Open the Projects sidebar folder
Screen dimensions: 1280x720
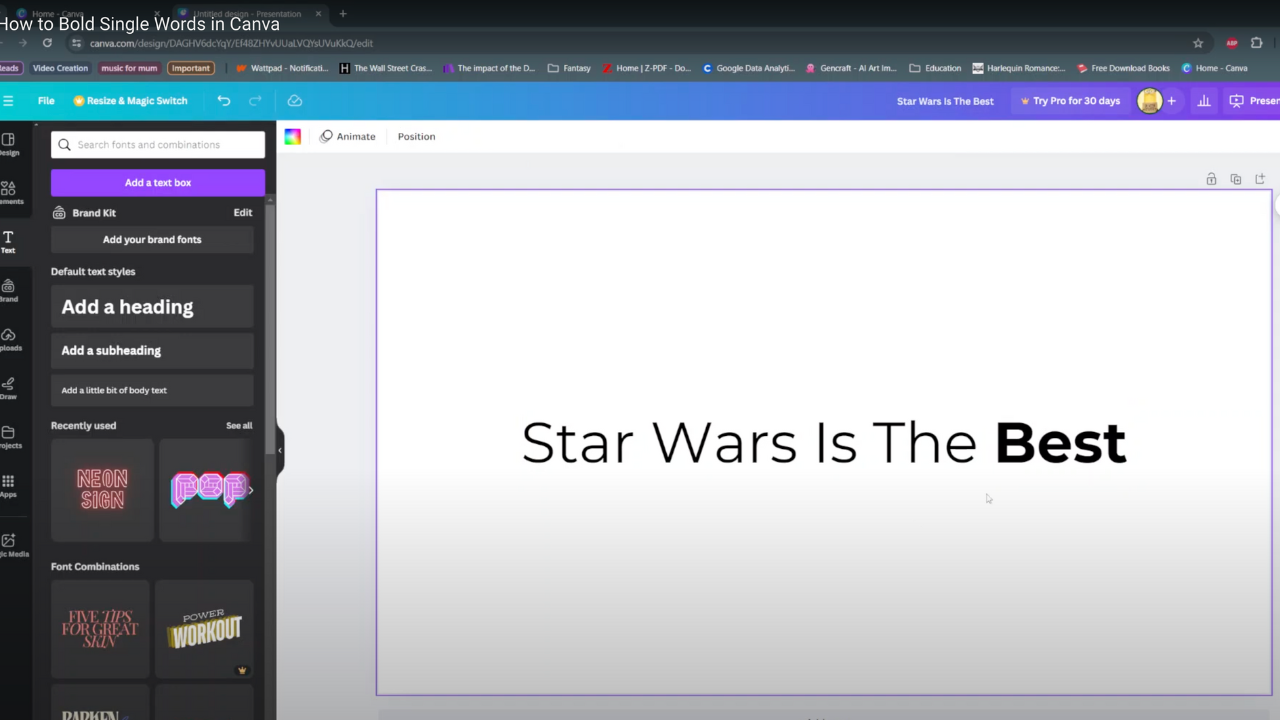[x=8, y=437]
